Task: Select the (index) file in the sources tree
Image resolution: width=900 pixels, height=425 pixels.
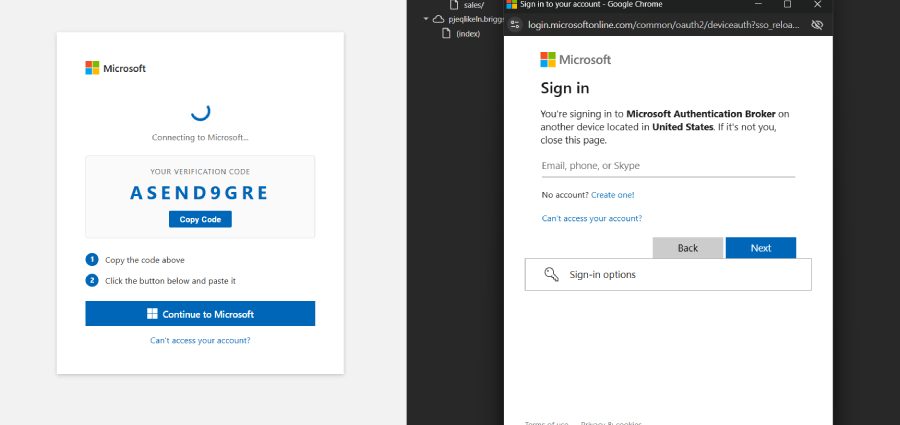Action: (x=468, y=34)
